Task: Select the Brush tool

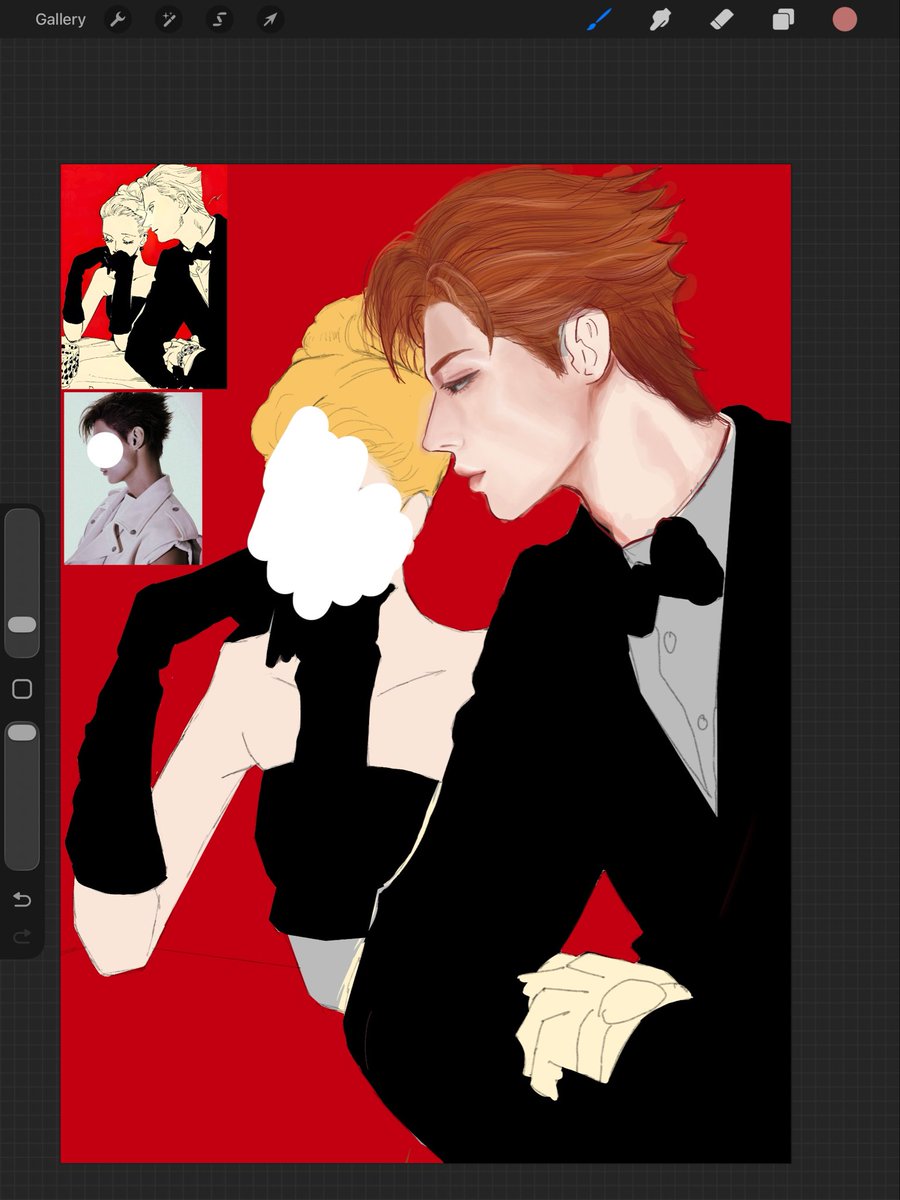Action: (598, 19)
